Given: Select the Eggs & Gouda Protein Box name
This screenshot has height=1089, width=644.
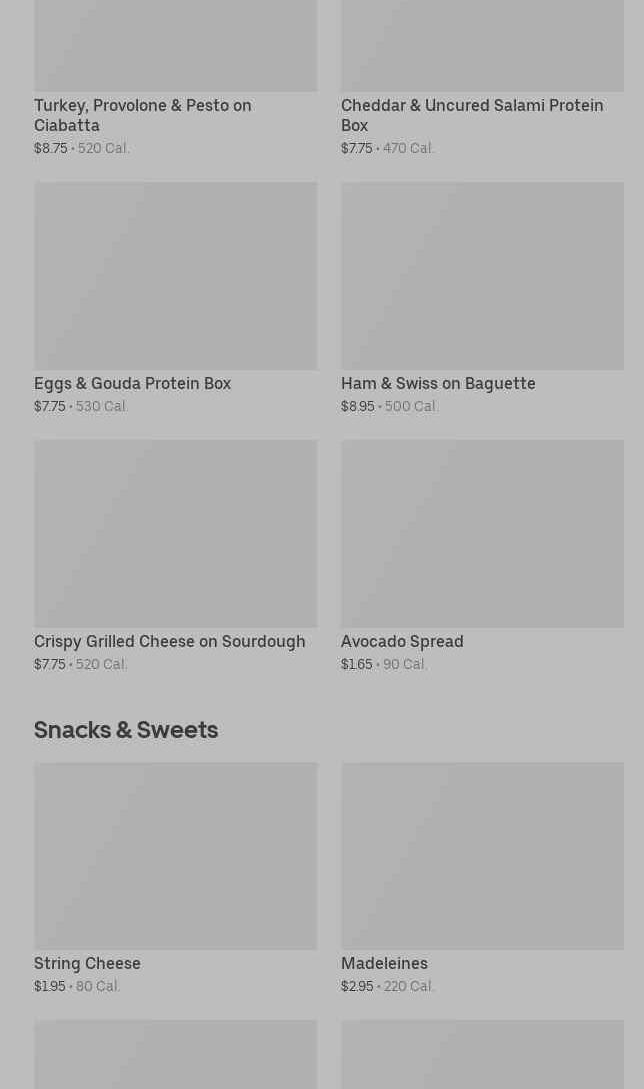Looking at the screenshot, I should (132, 383).
